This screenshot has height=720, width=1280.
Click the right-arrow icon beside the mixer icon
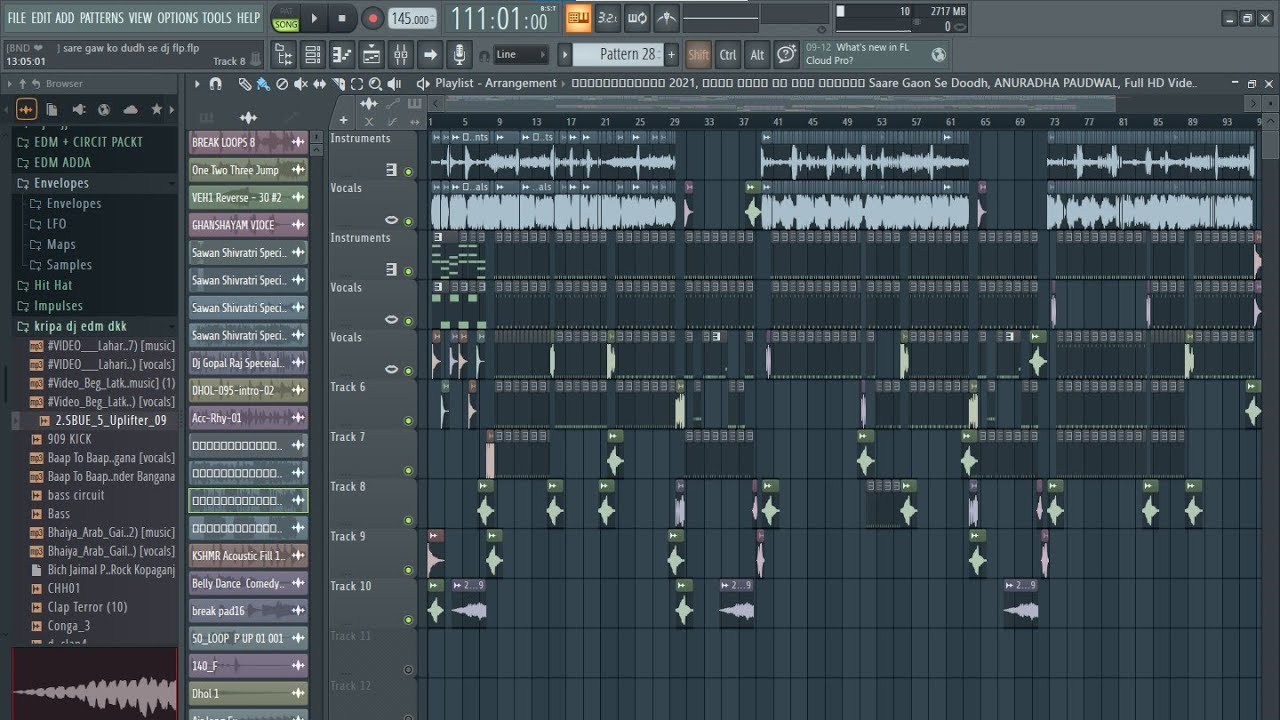tap(430, 54)
